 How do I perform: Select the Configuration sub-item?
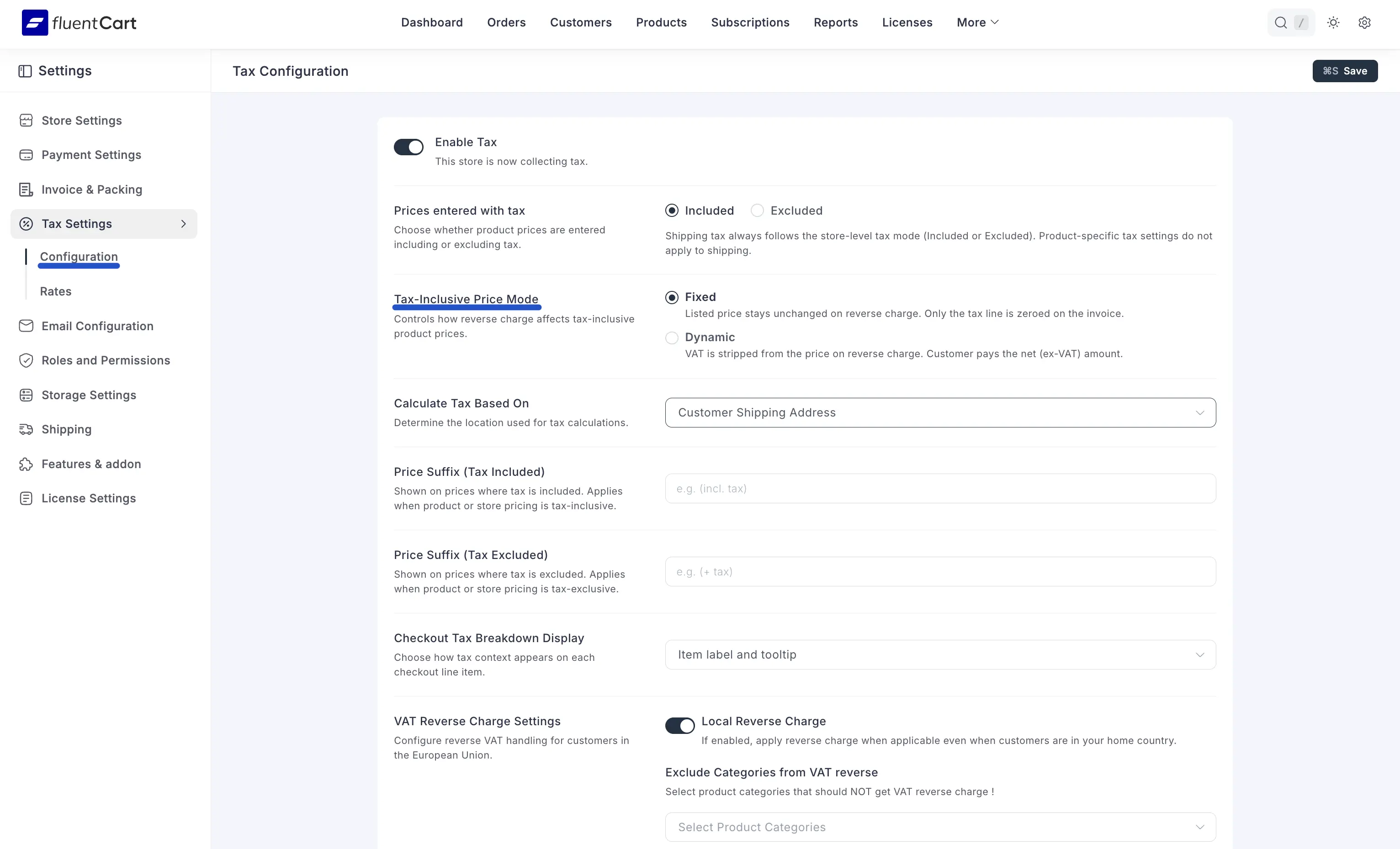pyautogui.click(x=79, y=257)
